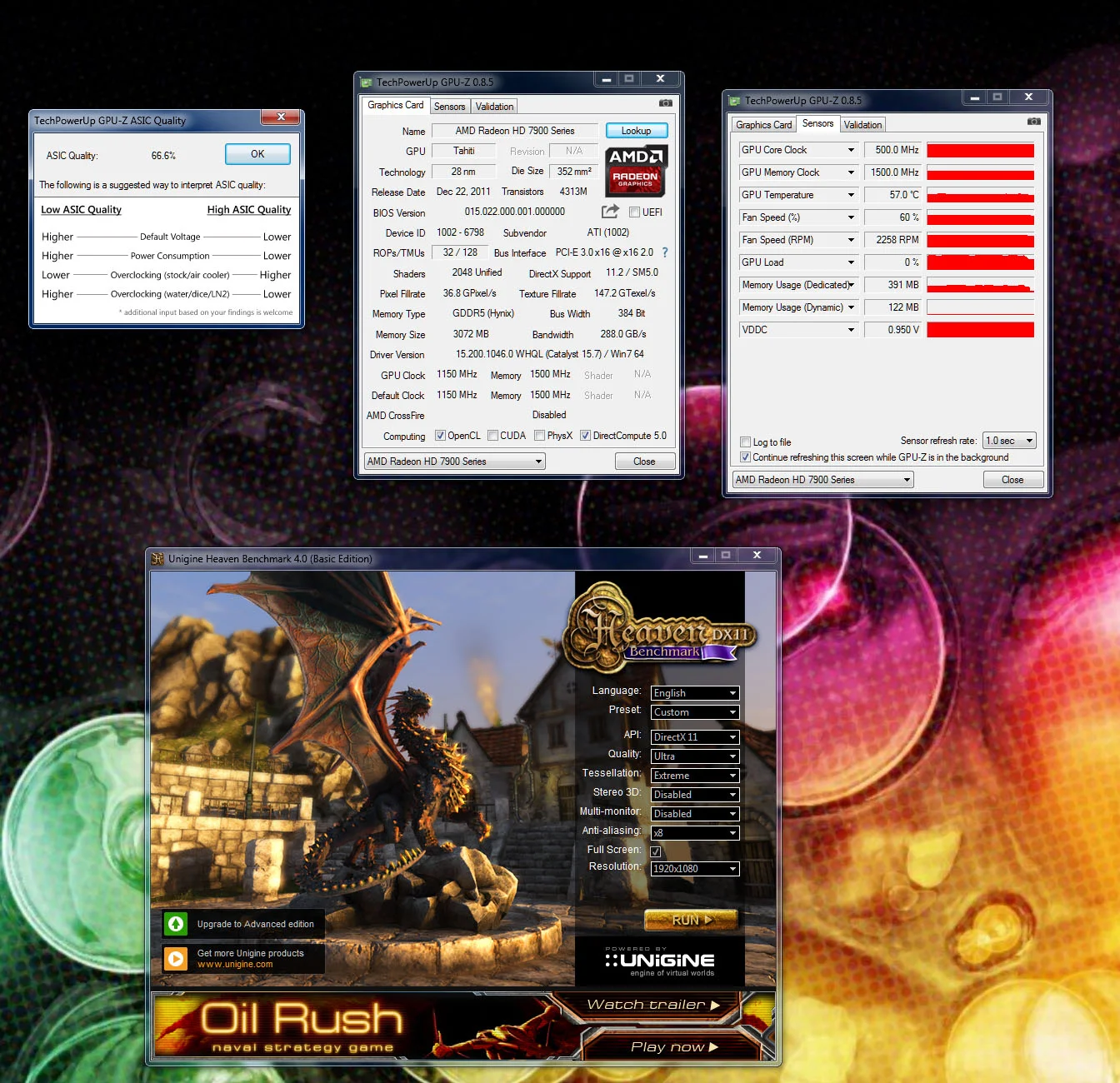Open the Resolution dropdown showing 1920x1080
Viewport: 1120px width, 1083px height.
695,869
